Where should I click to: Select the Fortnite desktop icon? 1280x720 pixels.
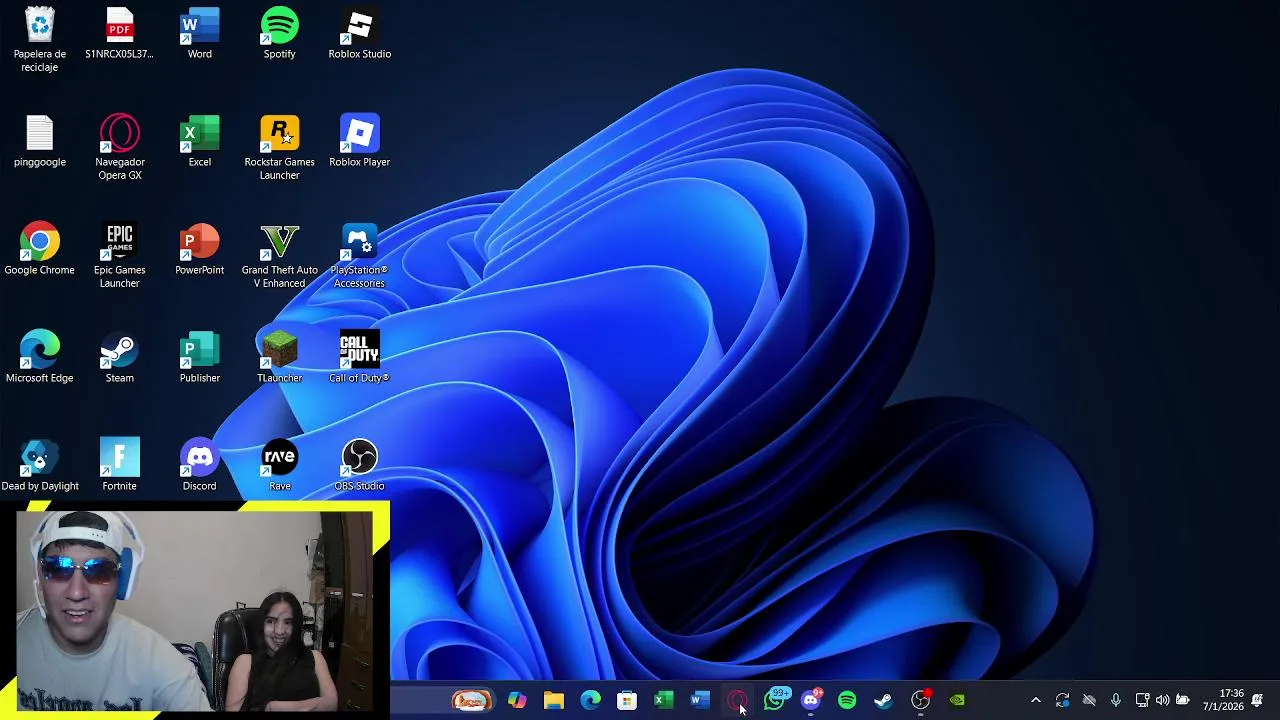point(119,465)
